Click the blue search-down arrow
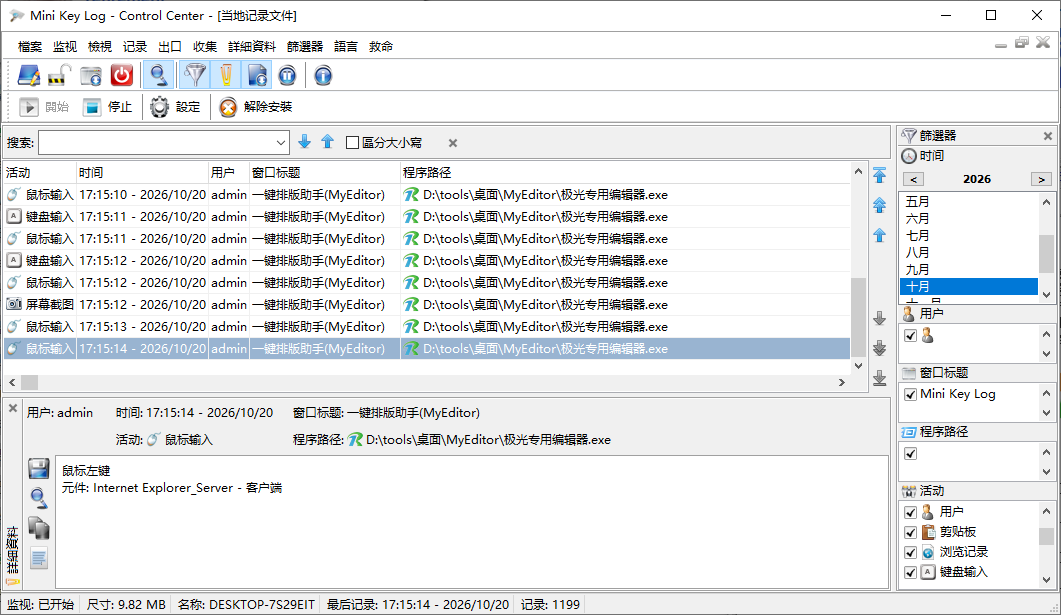This screenshot has width=1061, height=615. 304,141
